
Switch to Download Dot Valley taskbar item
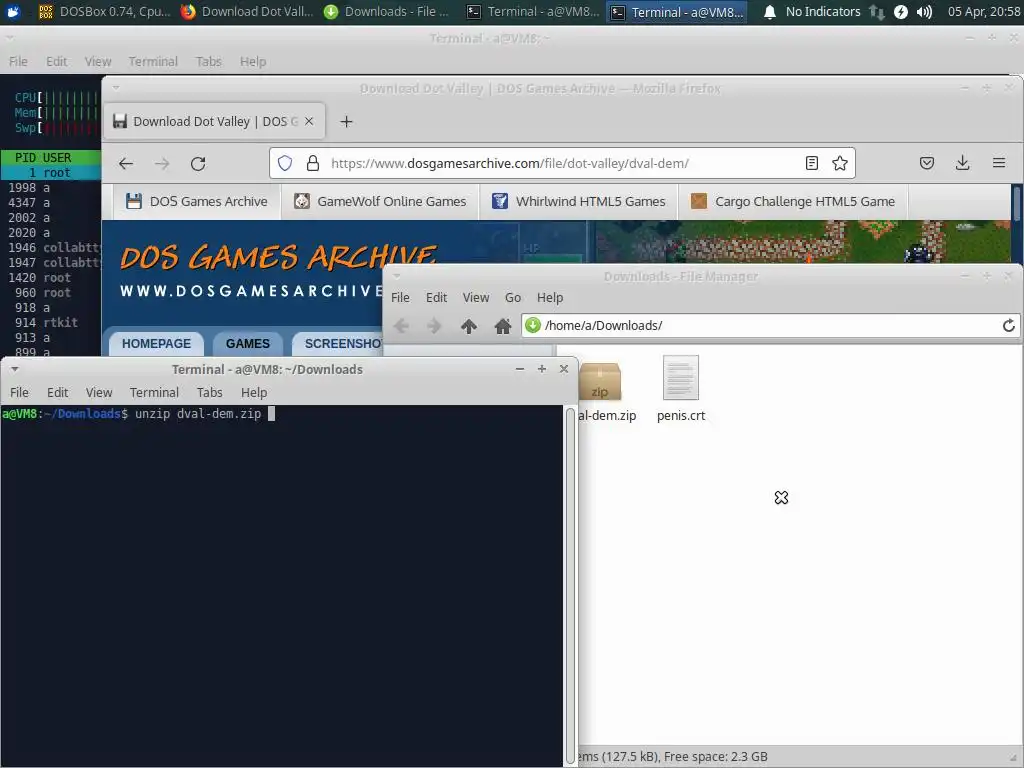coord(248,12)
